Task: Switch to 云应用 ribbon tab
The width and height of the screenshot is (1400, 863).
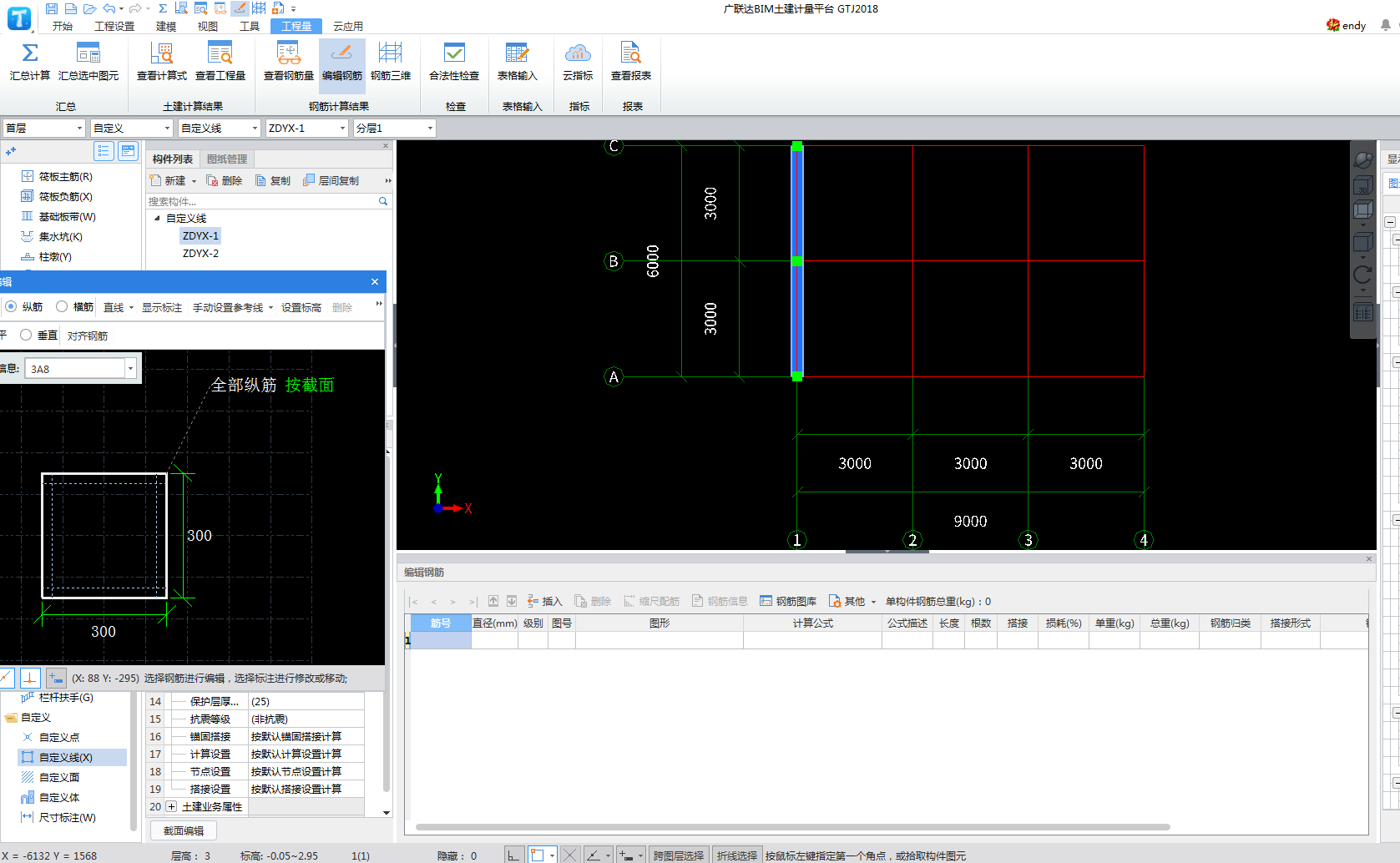Action: click(348, 26)
